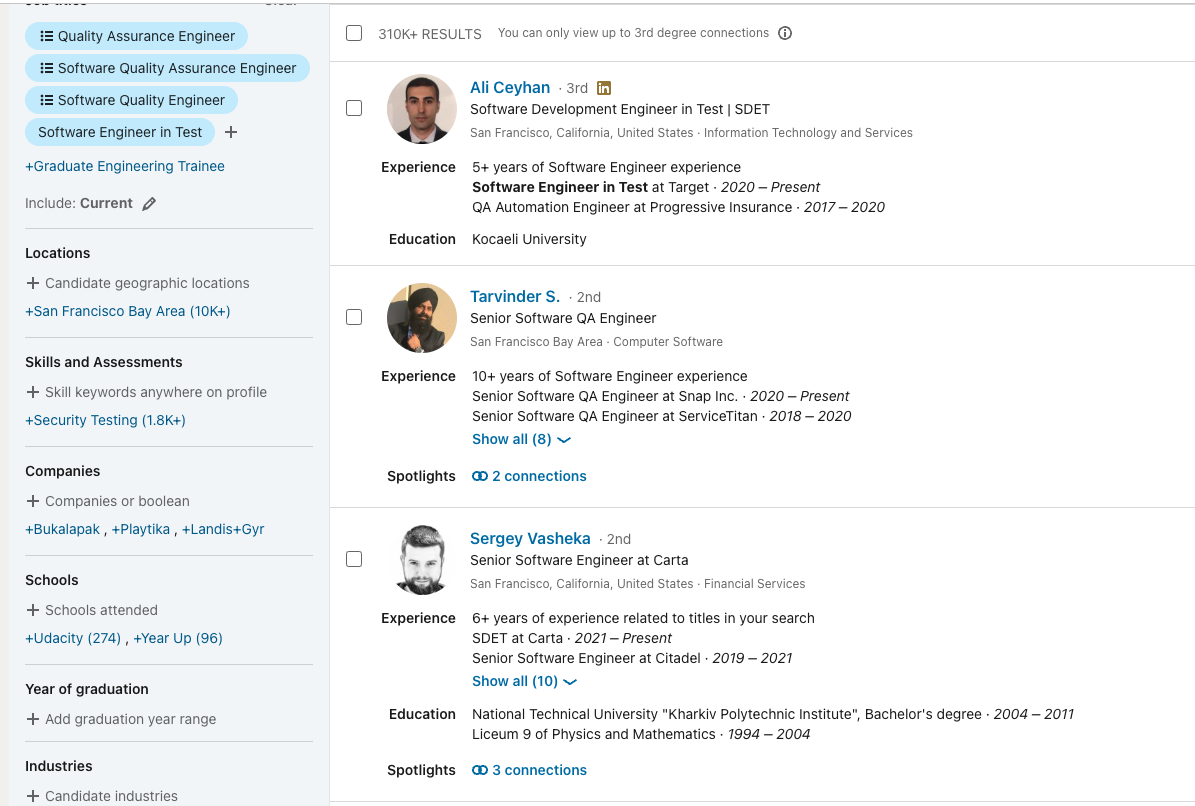Click the 310K+ RESULTS count text

[430, 34]
